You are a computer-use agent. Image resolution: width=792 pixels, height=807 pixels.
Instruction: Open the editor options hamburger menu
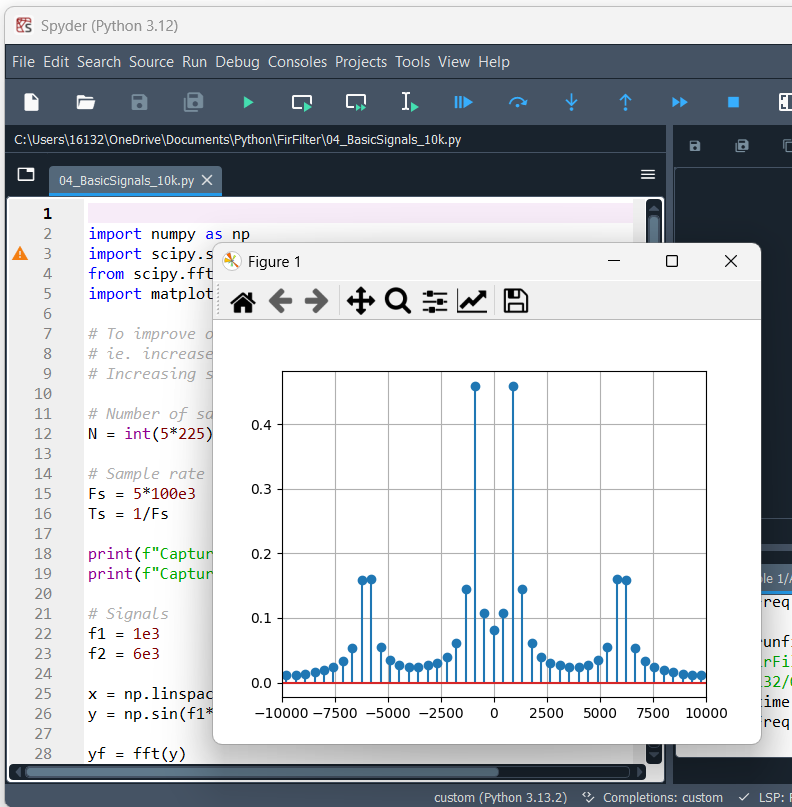[x=648, y=174]
